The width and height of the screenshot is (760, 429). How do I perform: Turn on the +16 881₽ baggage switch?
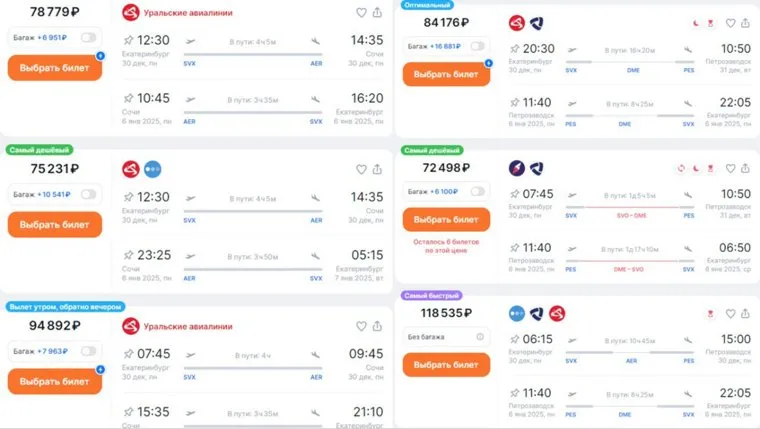pos(477,46)
